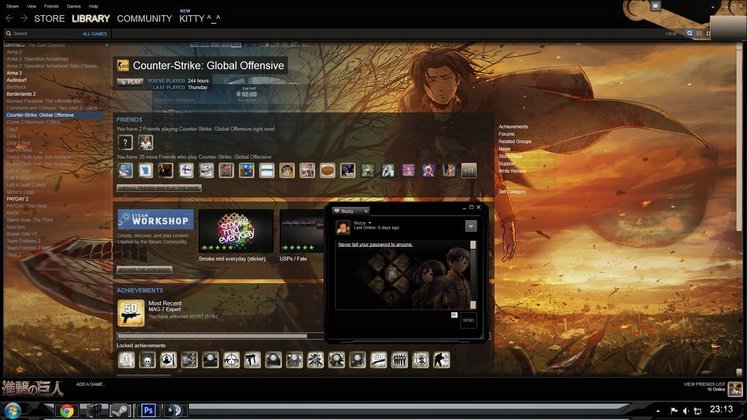Click the chat message input area

396,321
